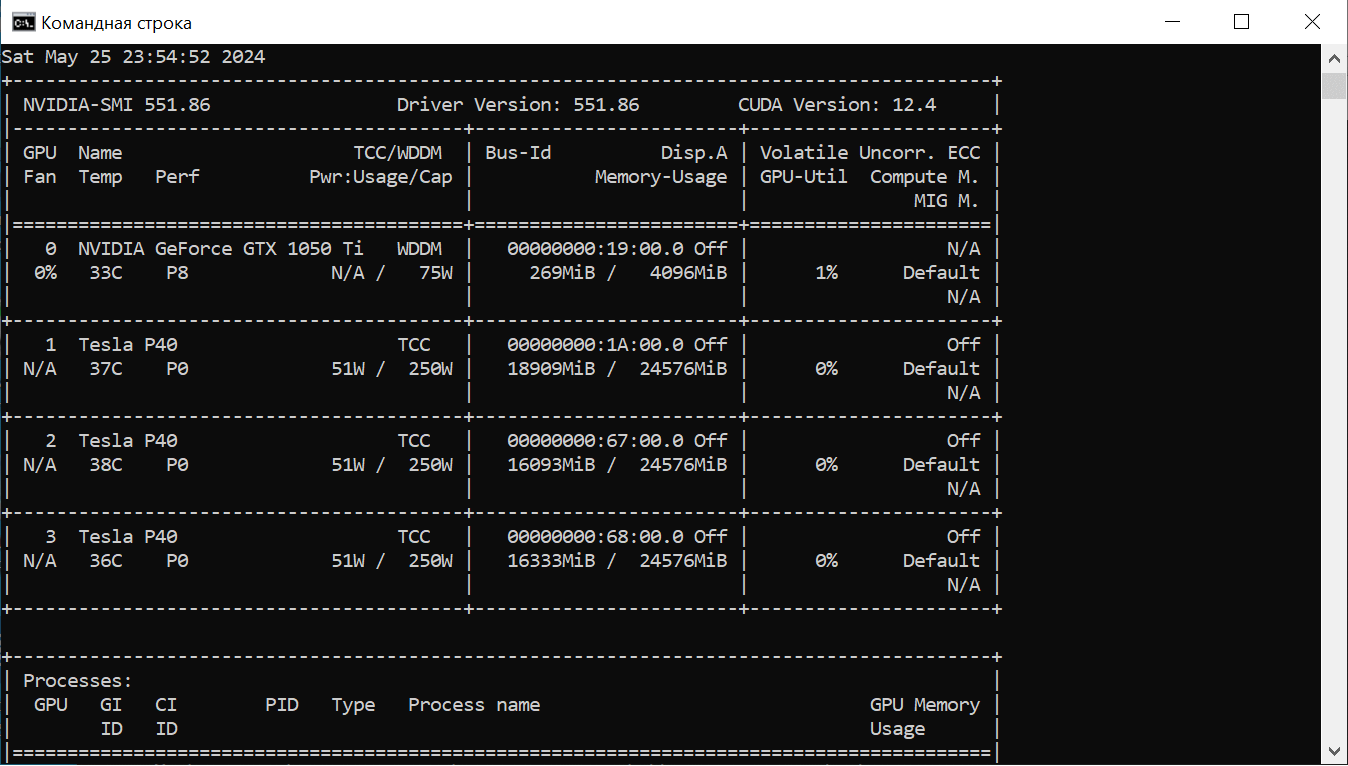1348x766 pixels.
Task: Click the 'Pwr:Usage/Cap' column header
Action: click(381, 177)
